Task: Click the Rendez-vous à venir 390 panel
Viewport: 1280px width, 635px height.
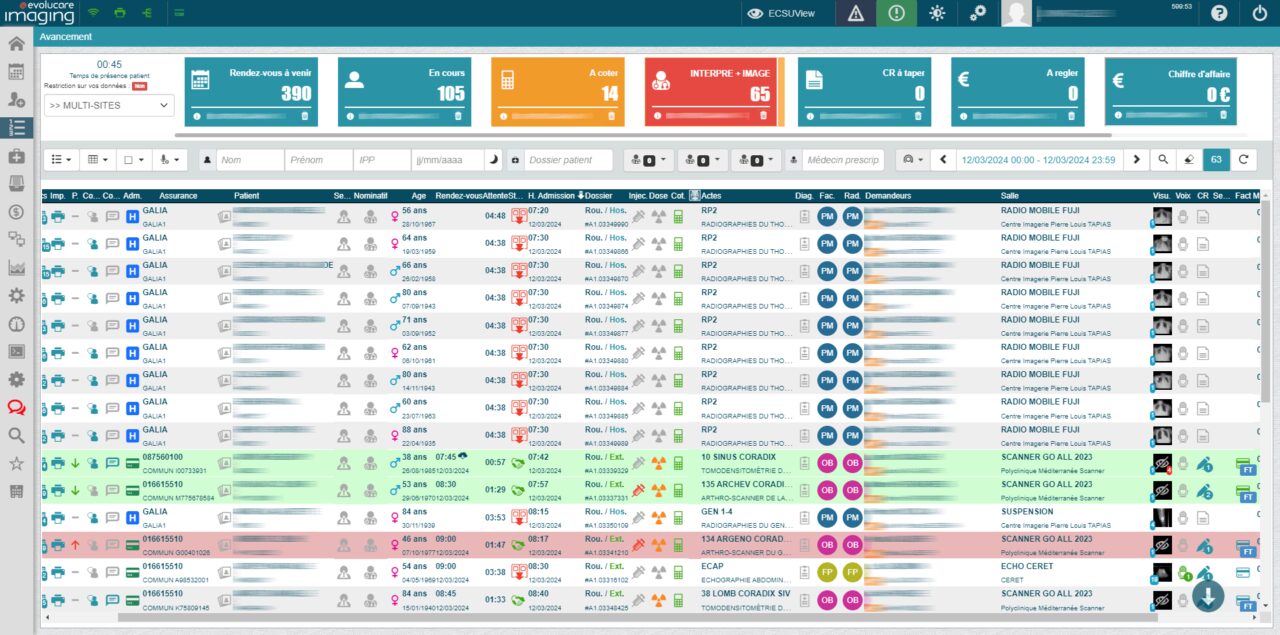Action: (x=251, y=90)
